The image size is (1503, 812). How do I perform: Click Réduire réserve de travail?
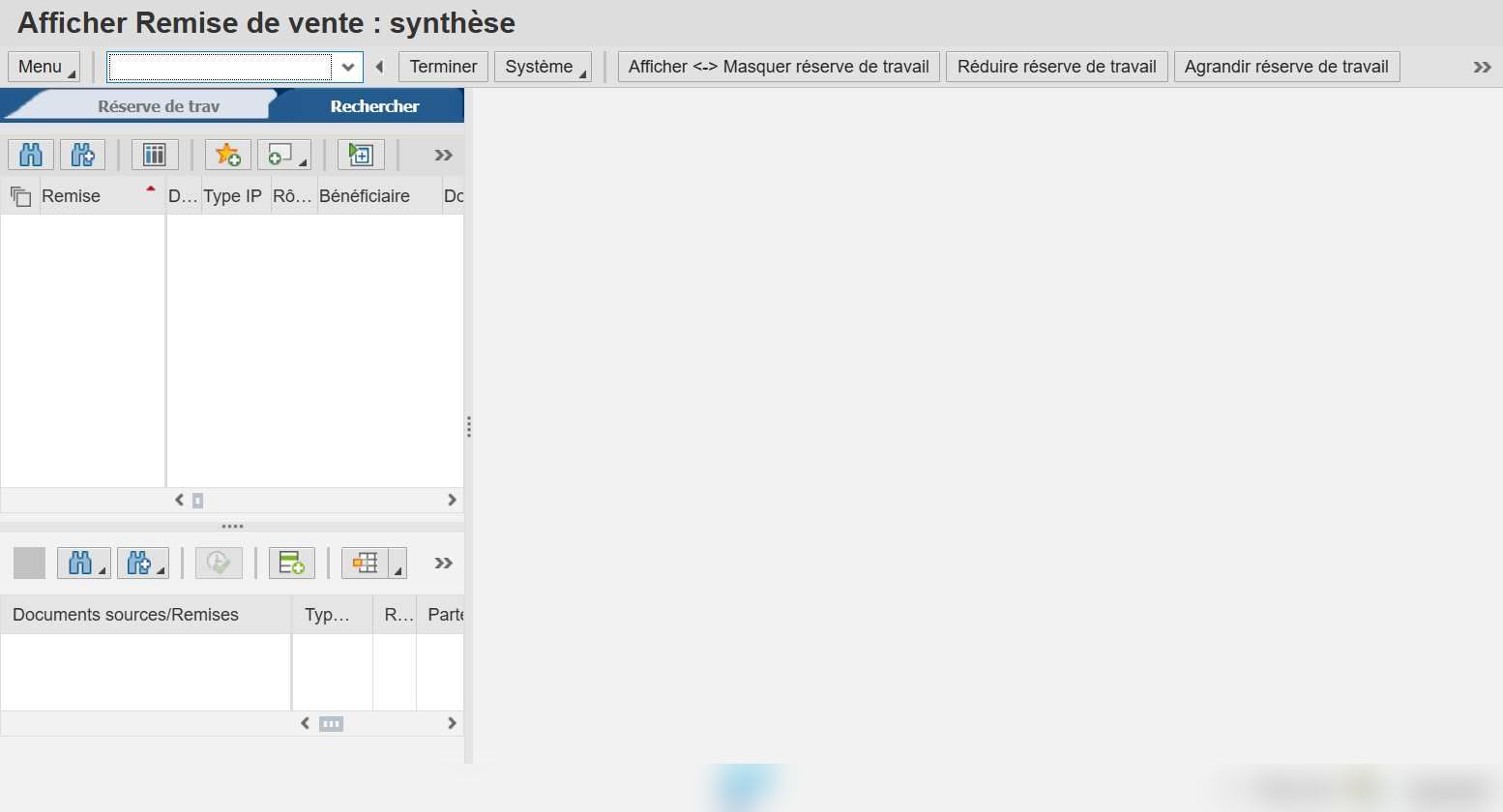coord(1057,67)
